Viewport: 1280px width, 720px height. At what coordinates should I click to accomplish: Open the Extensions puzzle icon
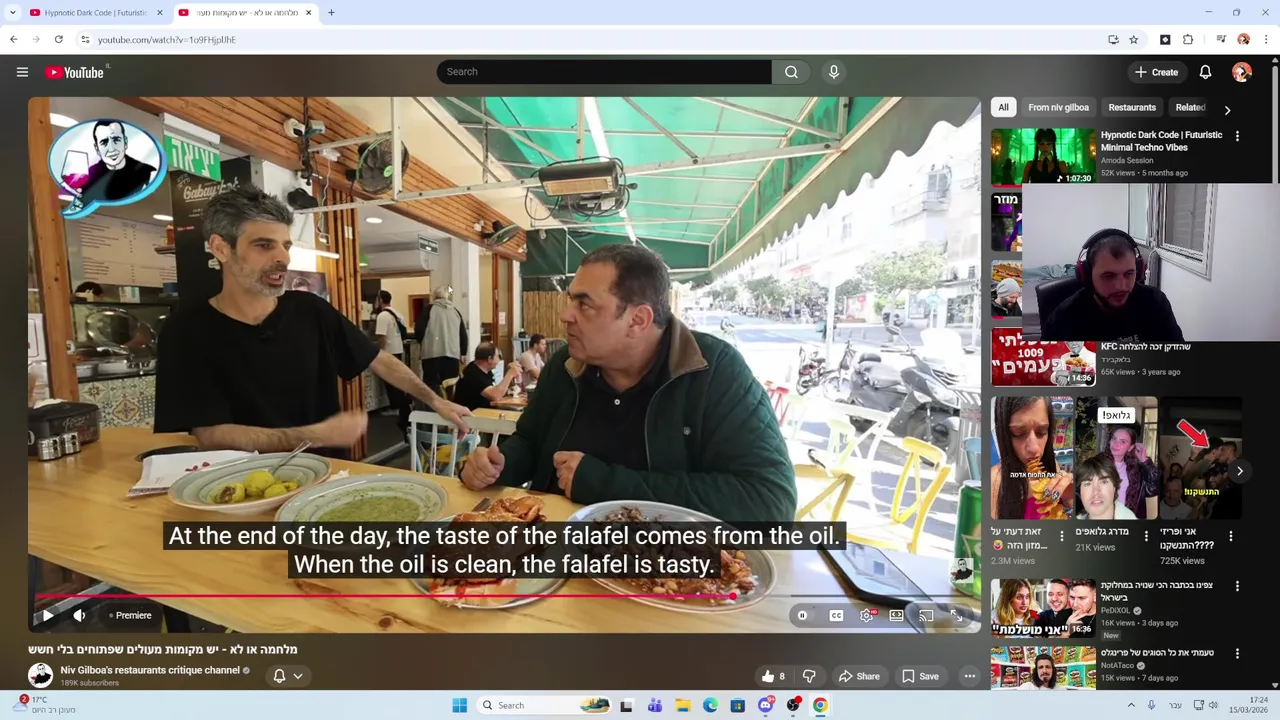point(1188,40)
